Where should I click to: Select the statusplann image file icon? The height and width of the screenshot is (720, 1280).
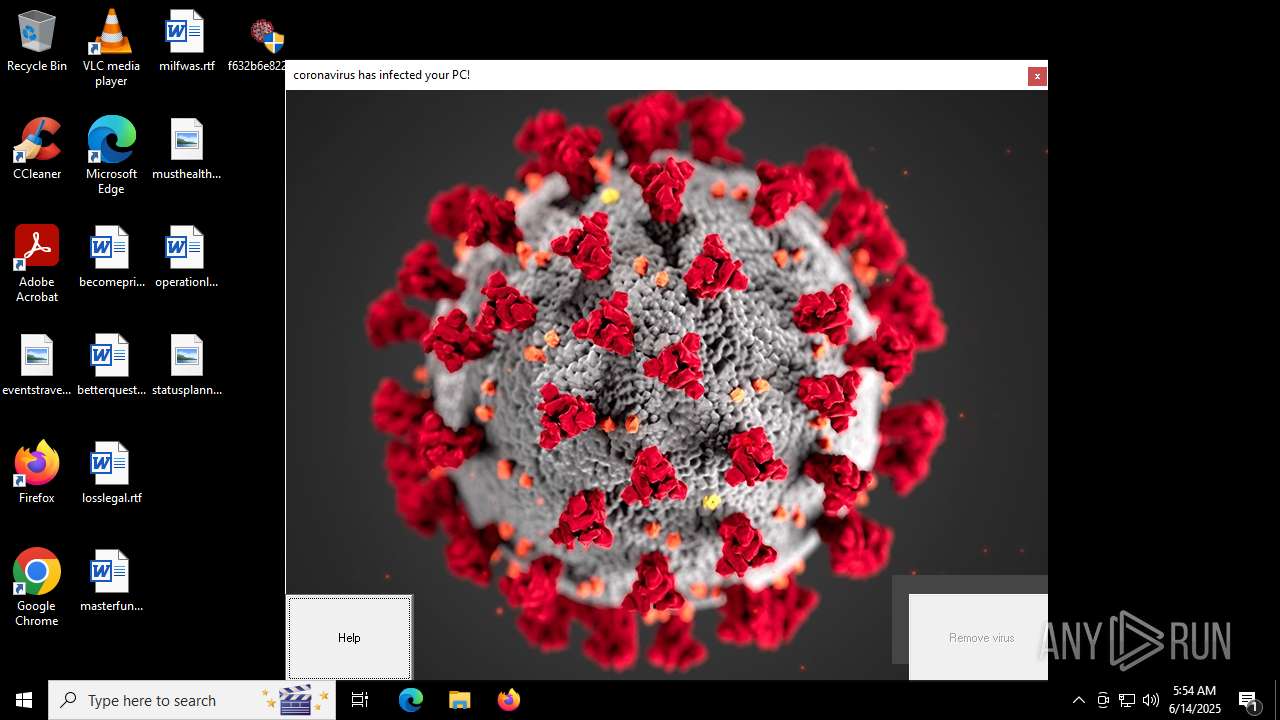(186, 365)
